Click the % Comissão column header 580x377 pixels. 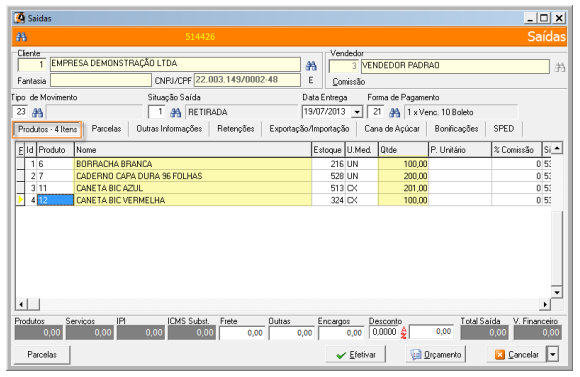(x=517, y=150)
